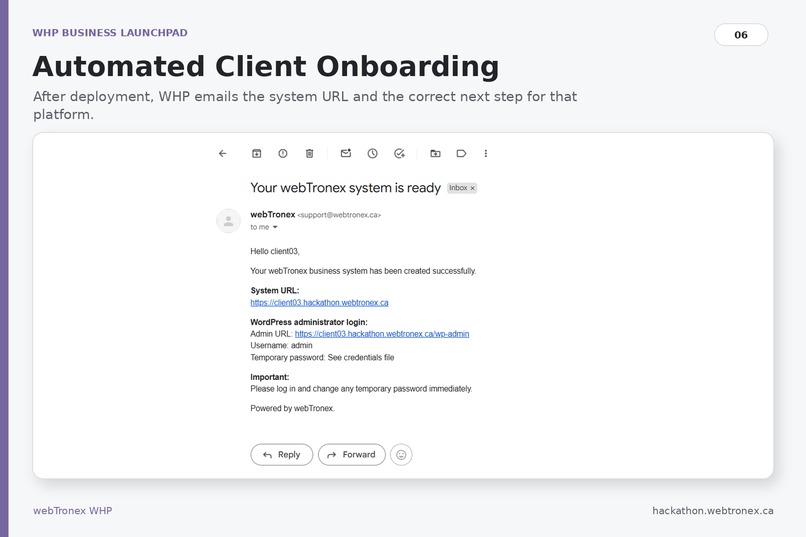Click the Forward button

pyautogui.click(x=352, y=455)
